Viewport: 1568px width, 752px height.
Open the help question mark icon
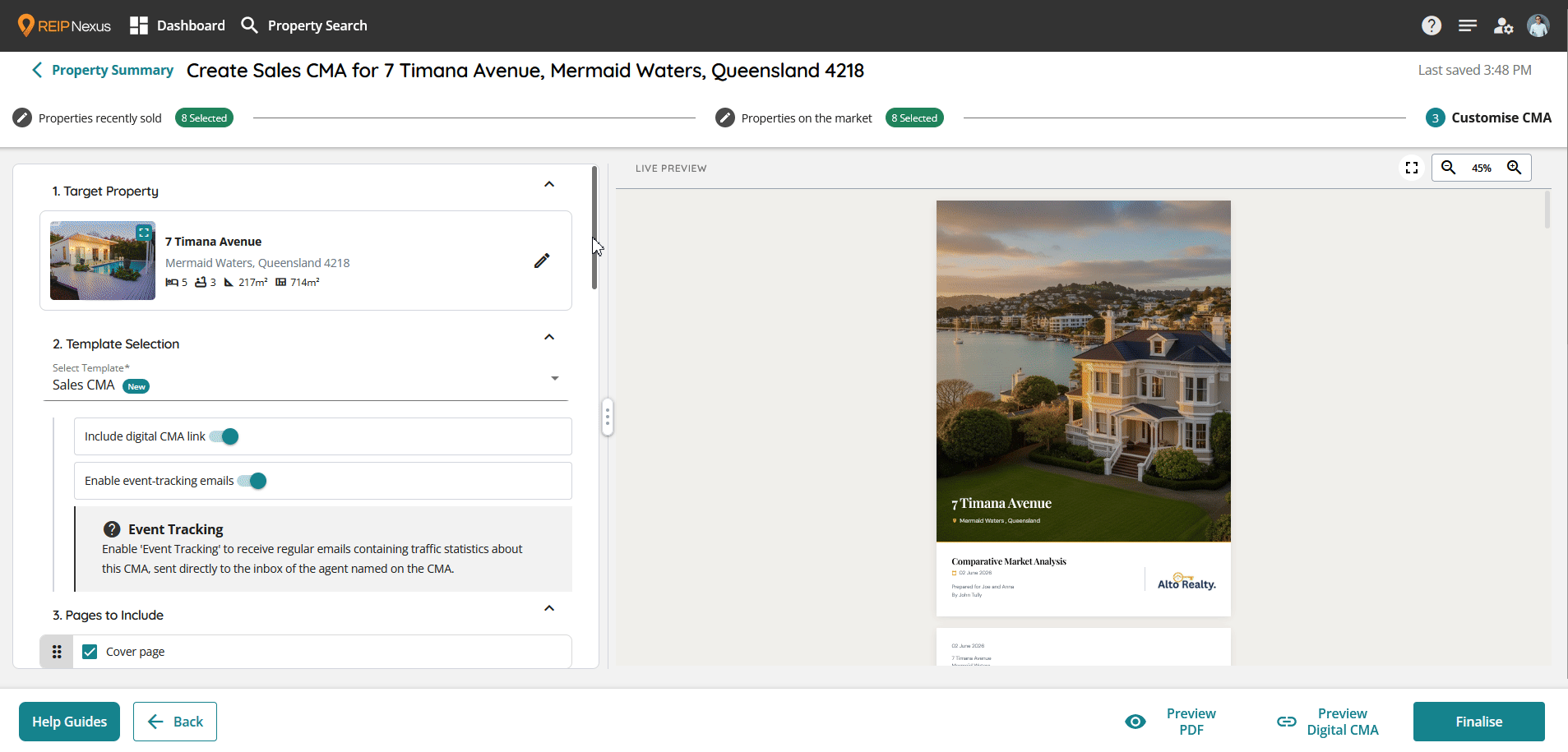[1432, 25]
